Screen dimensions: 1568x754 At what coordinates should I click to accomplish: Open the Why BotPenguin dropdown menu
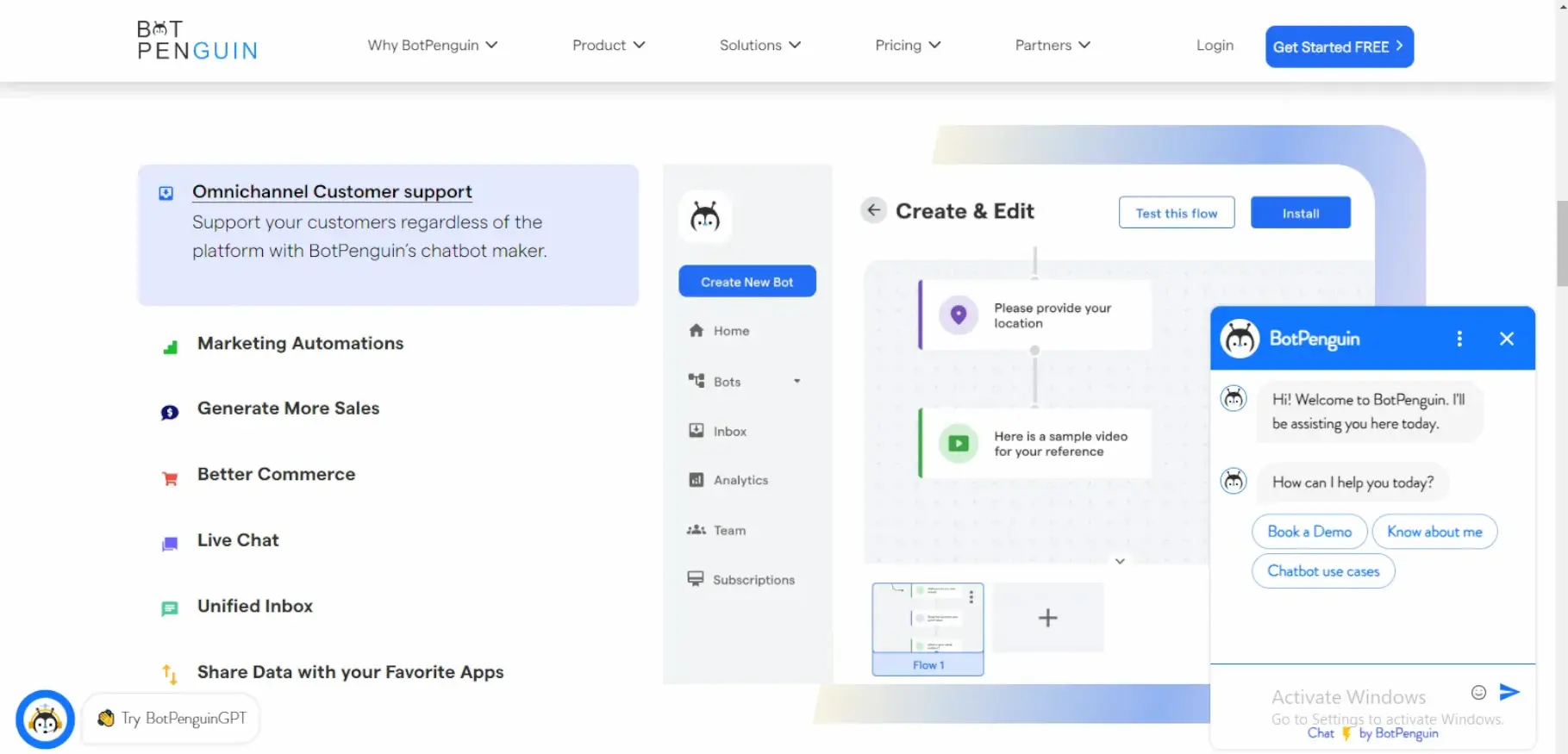[432, 45]
